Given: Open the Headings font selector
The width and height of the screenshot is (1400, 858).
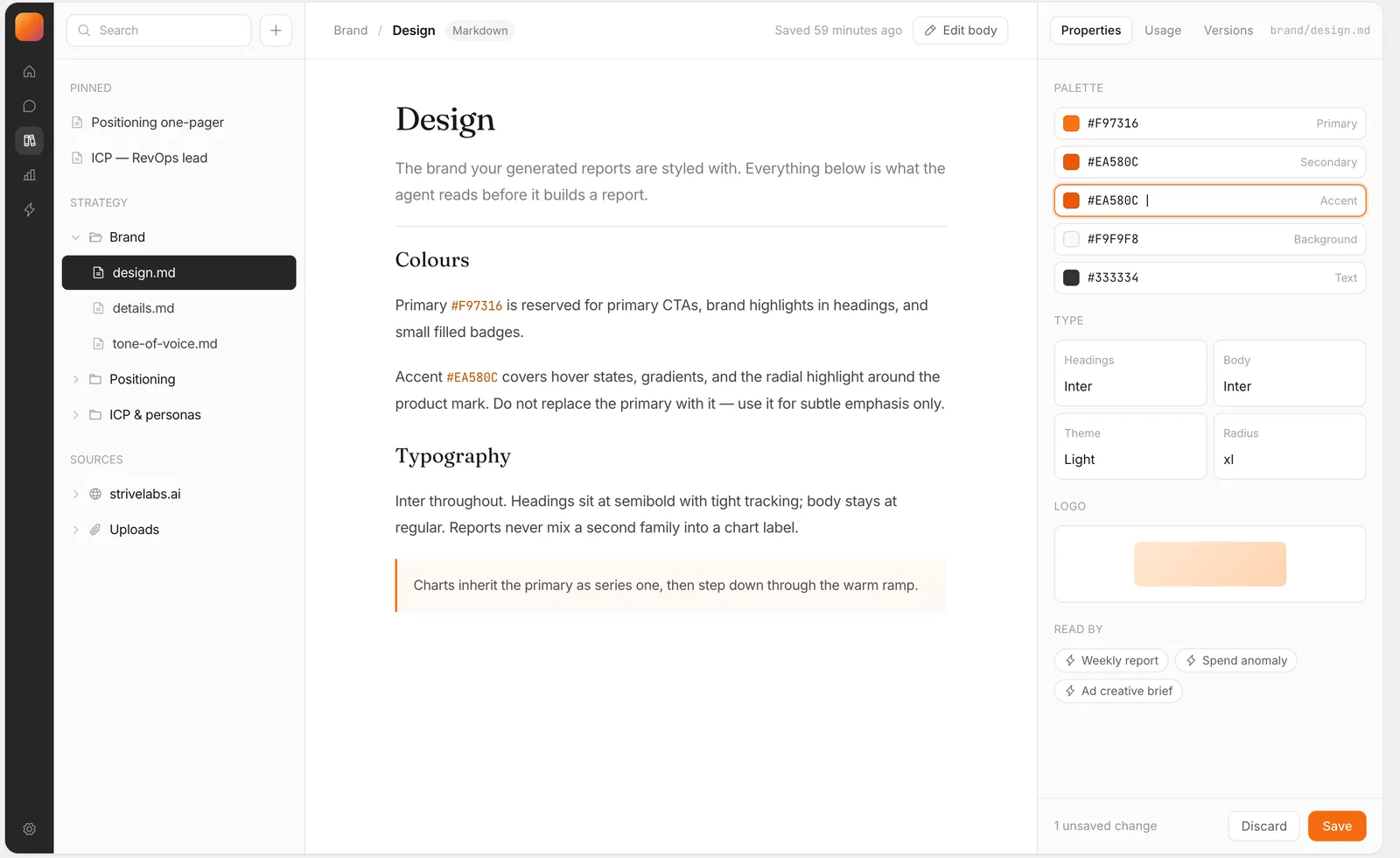Looking at the screenshot, I should [1130, 373].
